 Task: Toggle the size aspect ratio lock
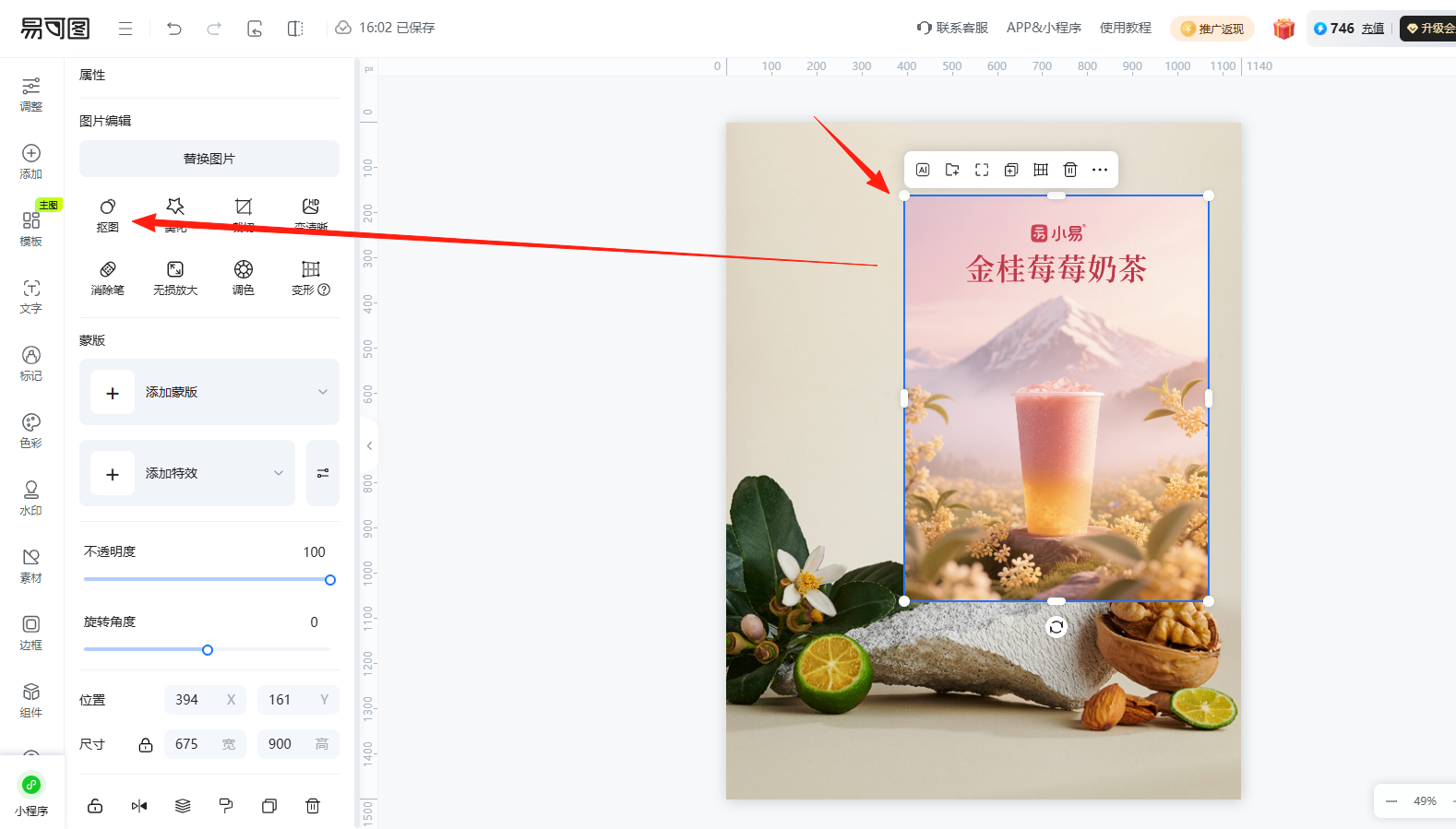[x=146, y=745]
